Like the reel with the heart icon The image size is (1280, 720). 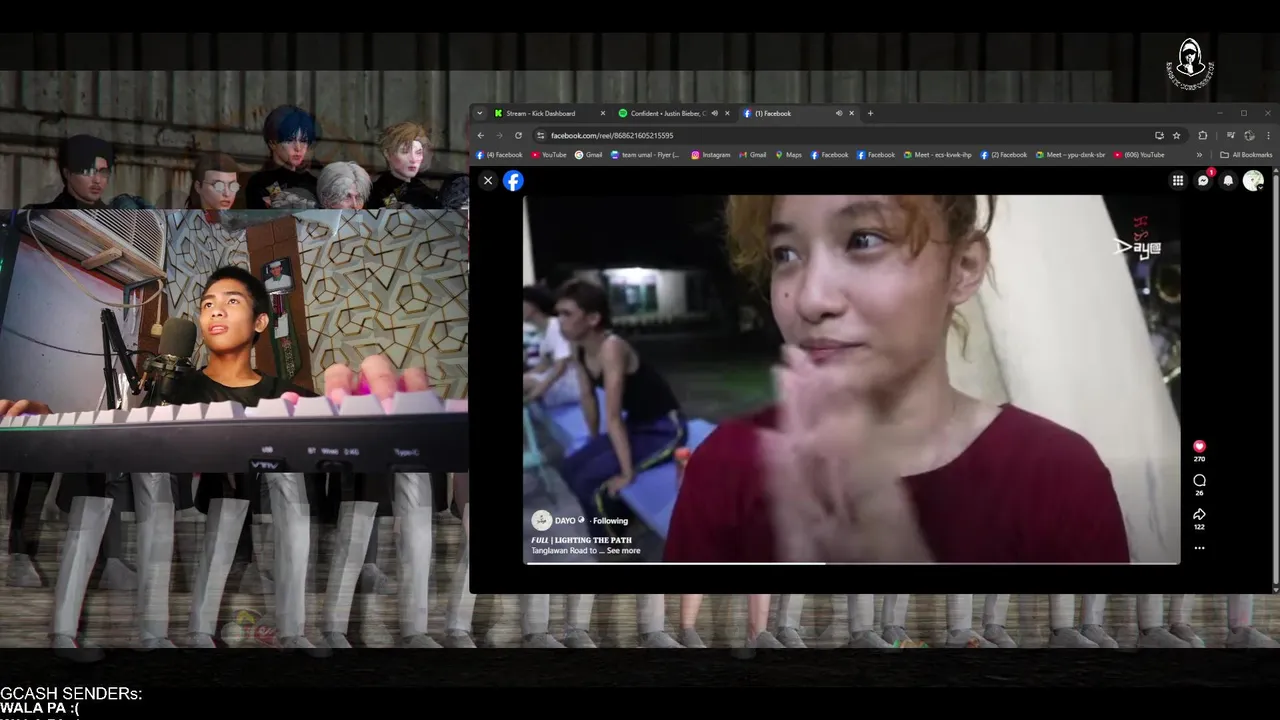(x=1199, y=446)
